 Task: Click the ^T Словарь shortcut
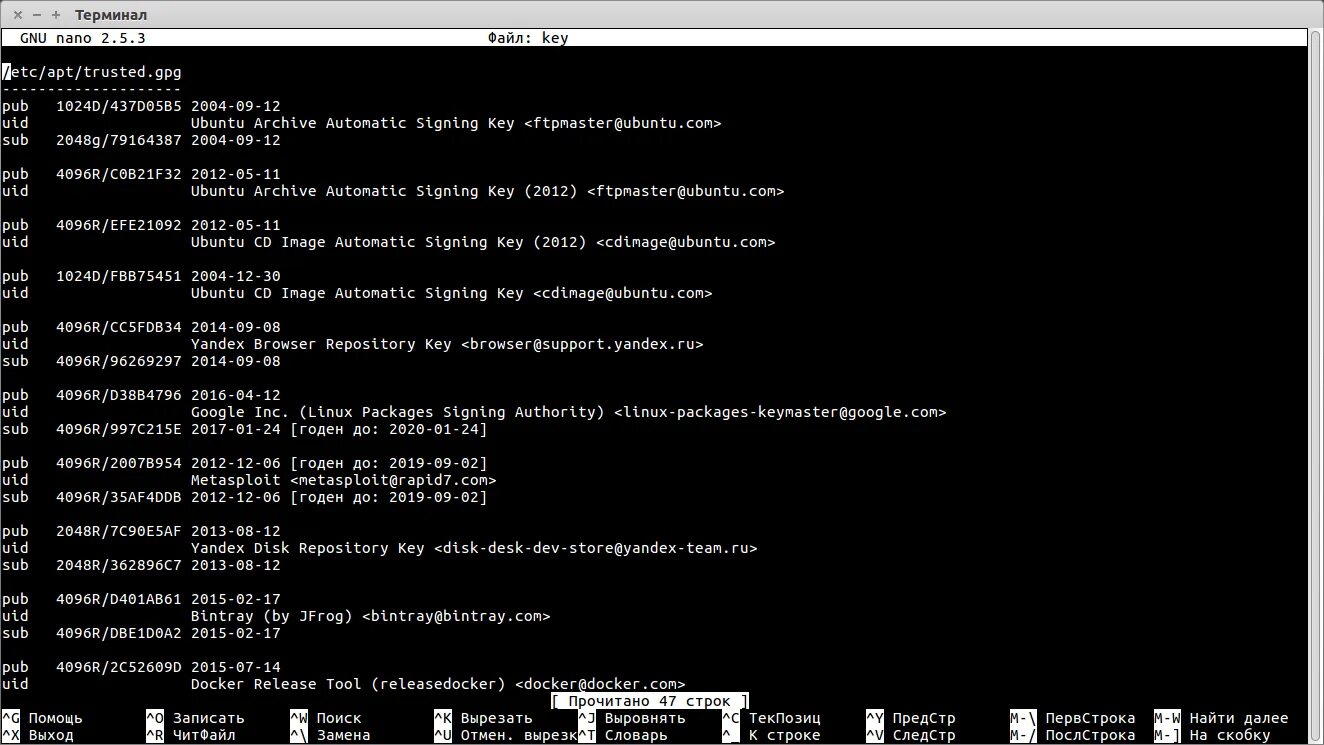pos(623,735)
